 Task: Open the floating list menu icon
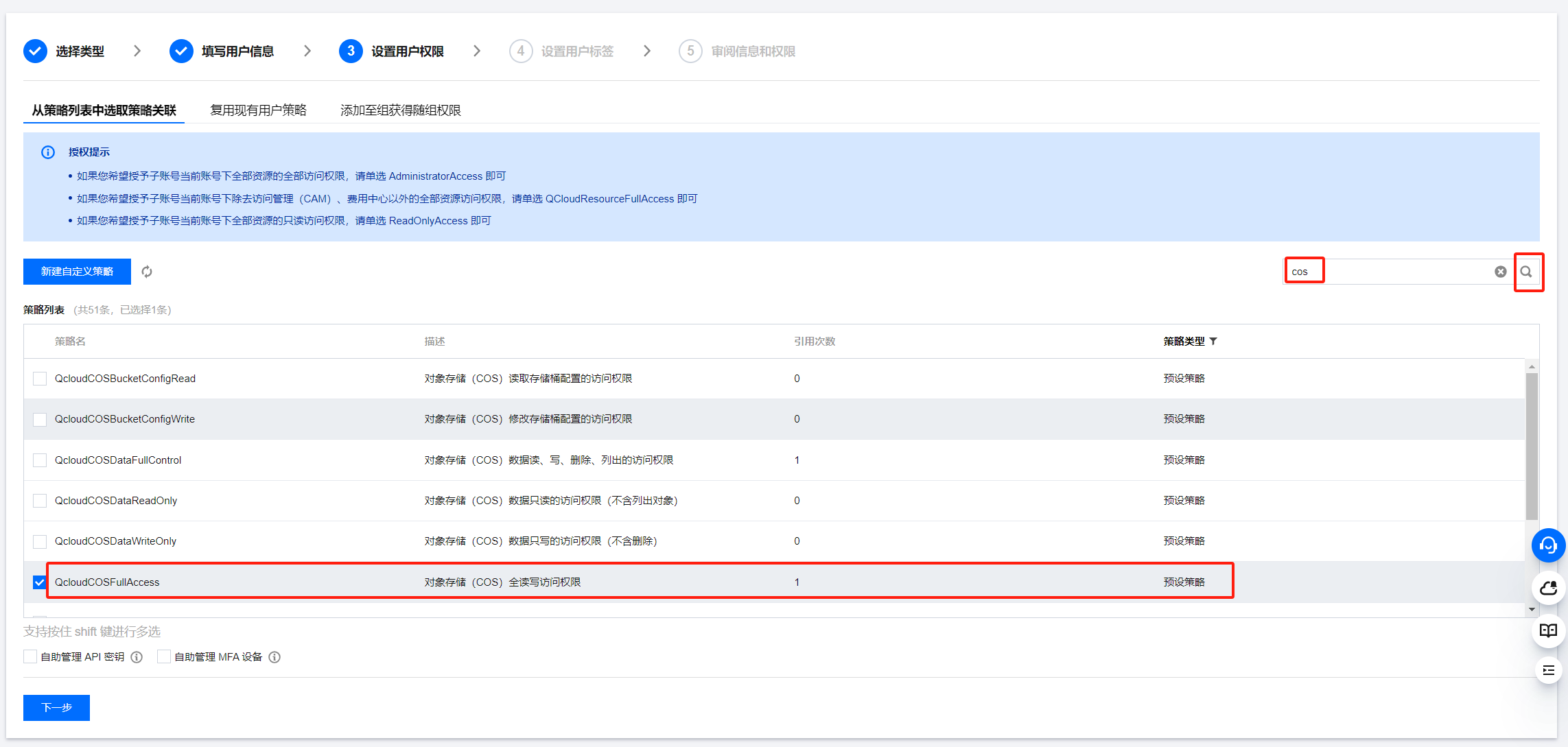click(1549, 670)
